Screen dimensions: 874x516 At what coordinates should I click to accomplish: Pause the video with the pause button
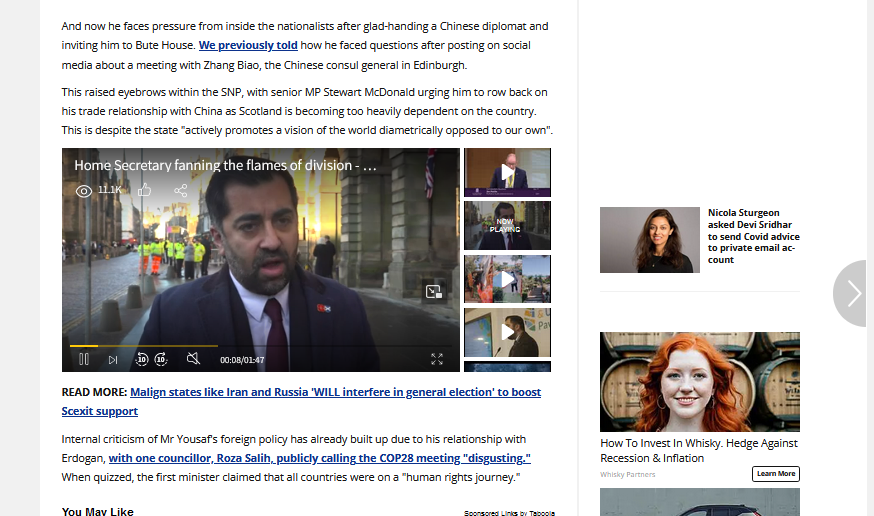[84, 359]
